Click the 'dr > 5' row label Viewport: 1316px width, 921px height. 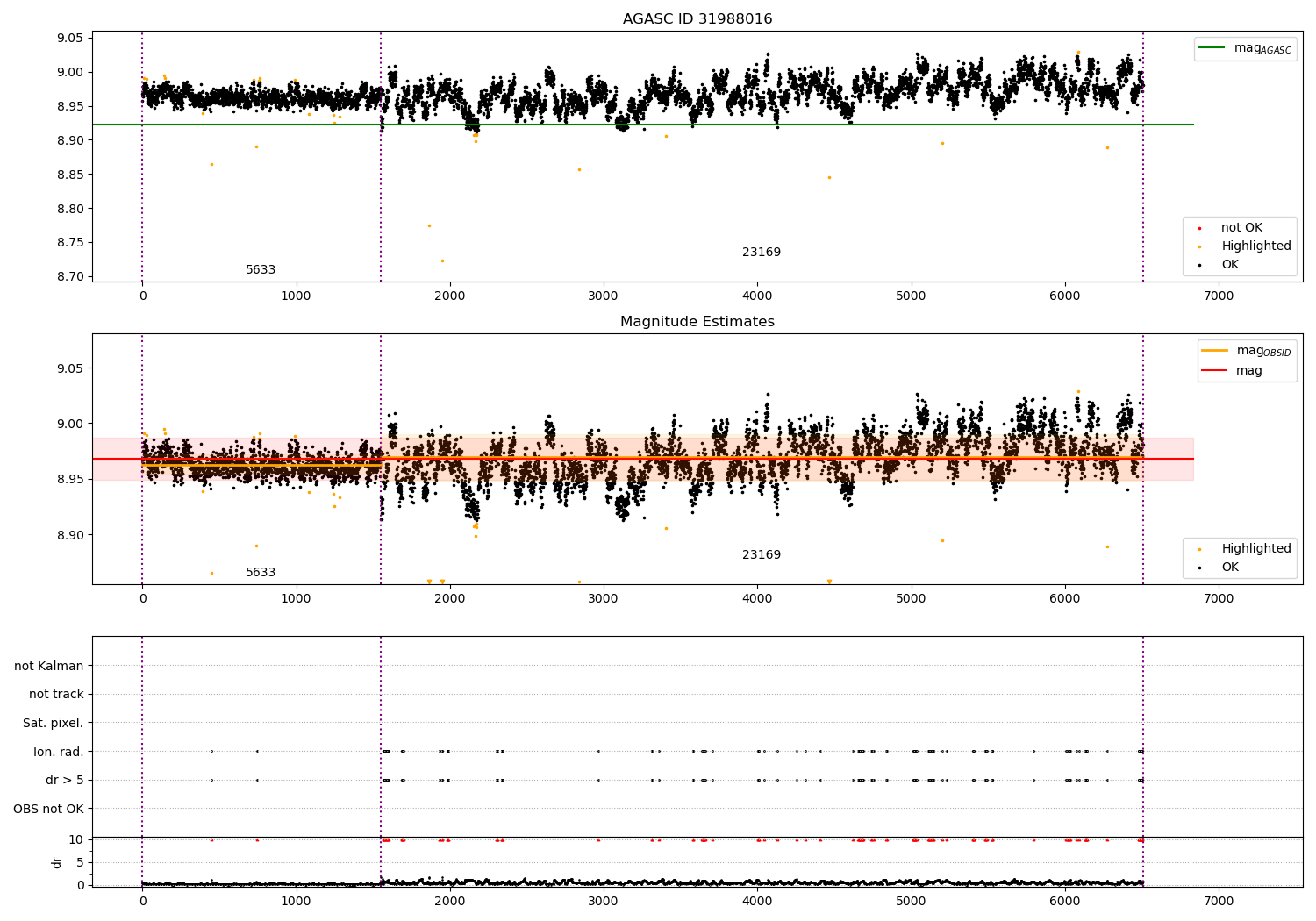tap(65, 780)
